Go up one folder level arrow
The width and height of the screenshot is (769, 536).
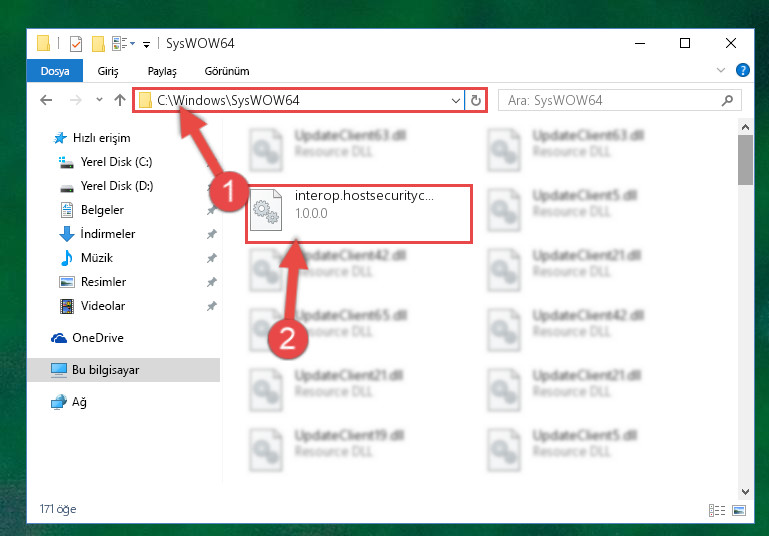(120, 100)
